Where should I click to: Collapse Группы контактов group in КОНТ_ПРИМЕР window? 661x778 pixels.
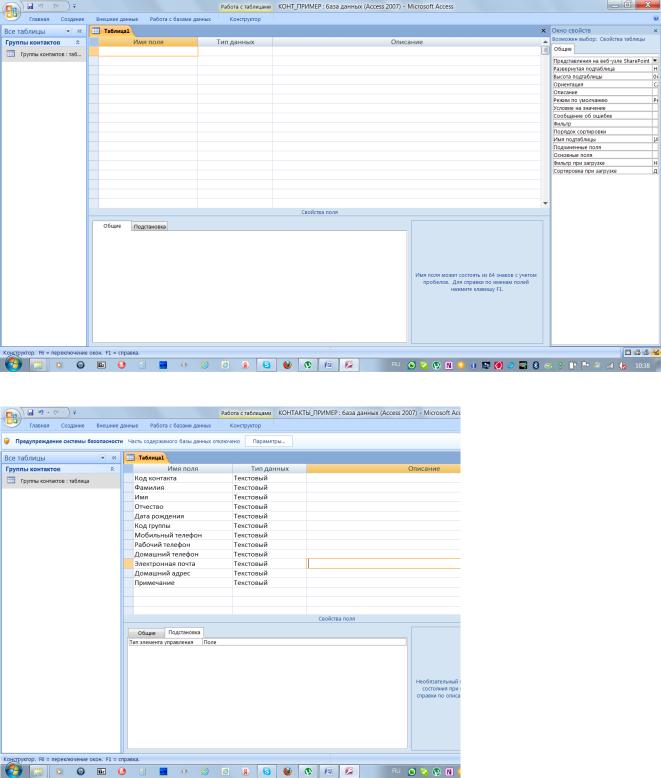point(77,42)
